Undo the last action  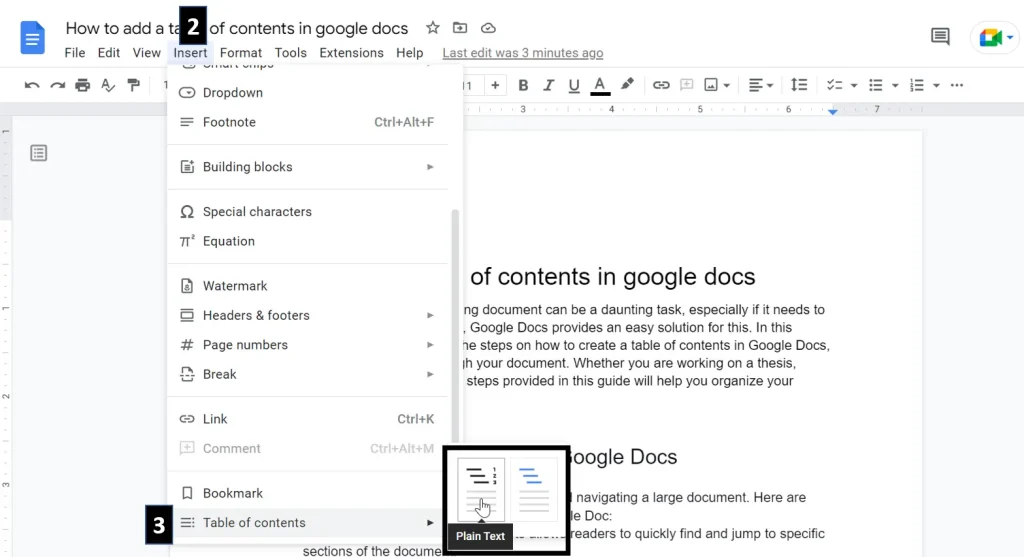[x=31, y=85]
